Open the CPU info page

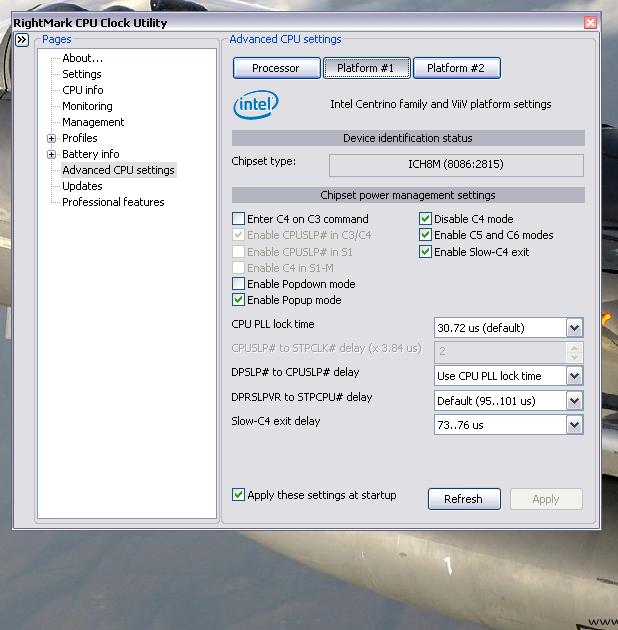click(83, 90)
